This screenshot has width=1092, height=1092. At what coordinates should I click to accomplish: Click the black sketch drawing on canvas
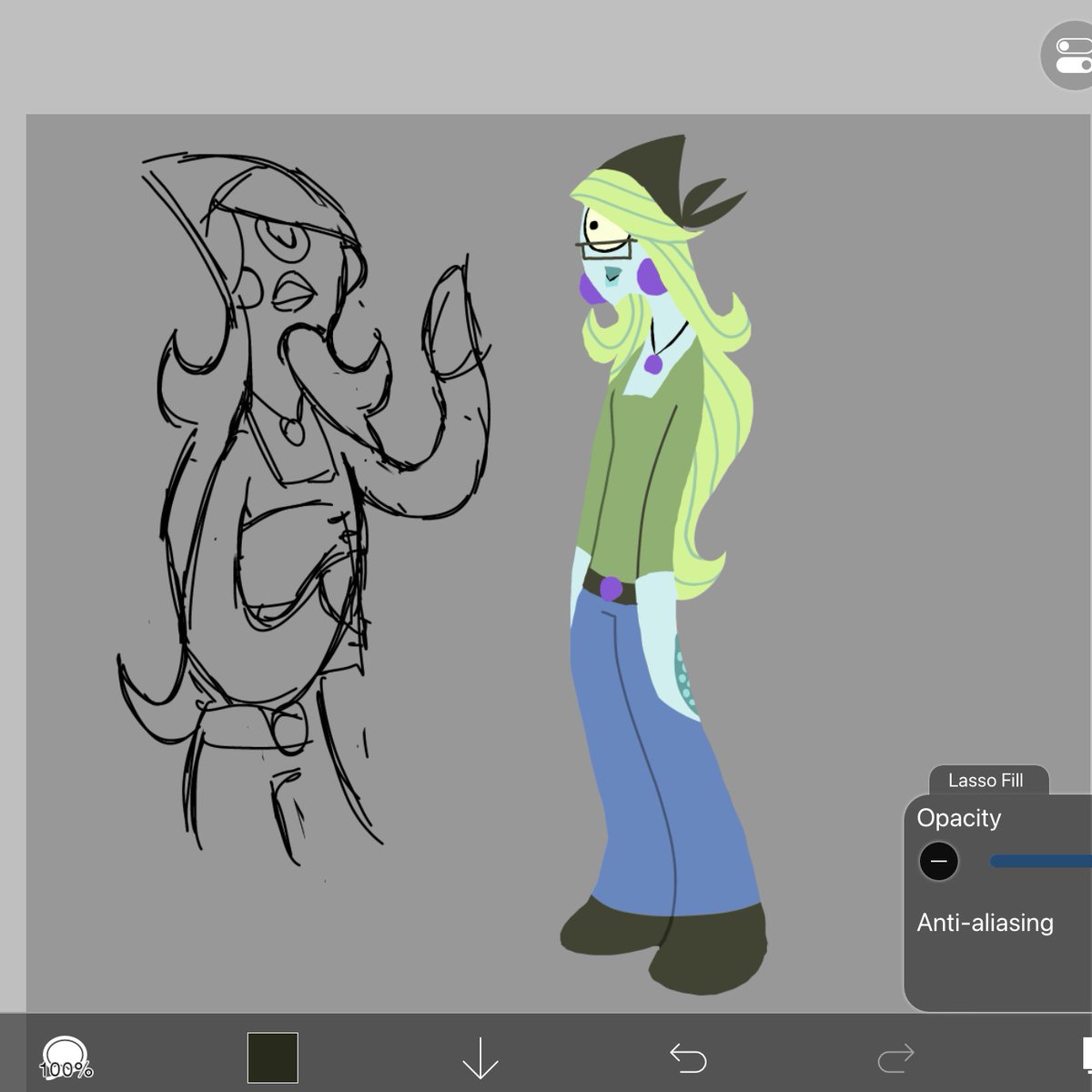pos(303,510)
